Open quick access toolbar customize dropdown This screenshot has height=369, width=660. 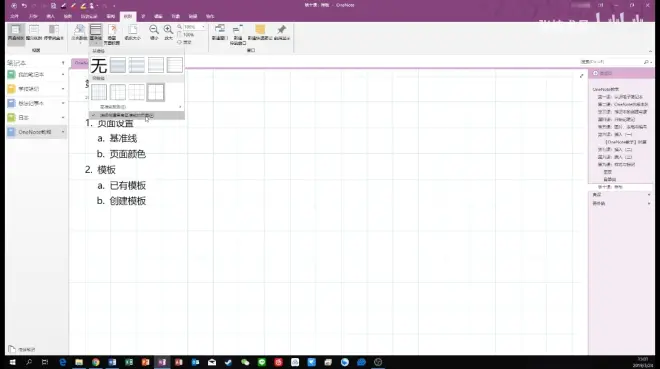pyautogui.click(x=114, y=6)
